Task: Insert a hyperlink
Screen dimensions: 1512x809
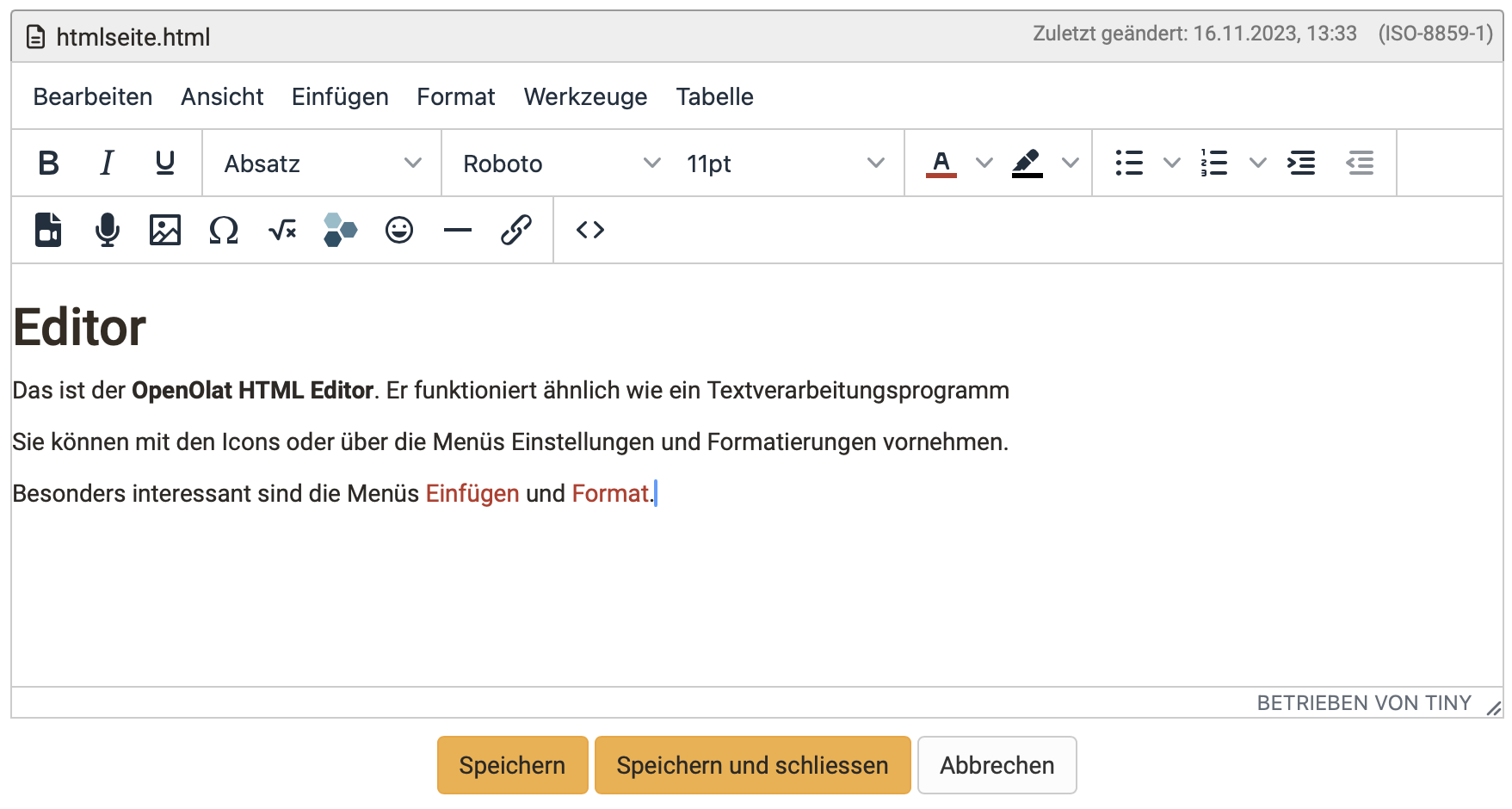Action: 515,230
